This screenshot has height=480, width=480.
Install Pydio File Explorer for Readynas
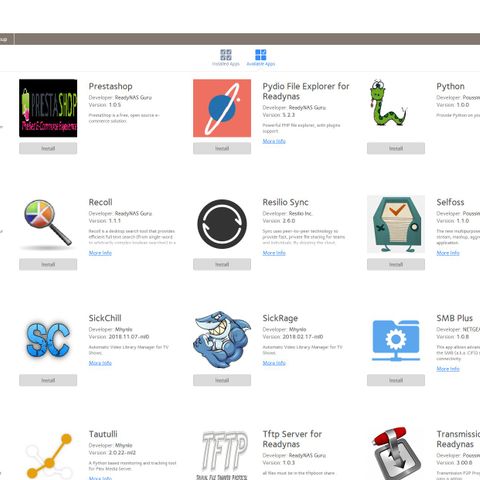click(x=222, y=148)
